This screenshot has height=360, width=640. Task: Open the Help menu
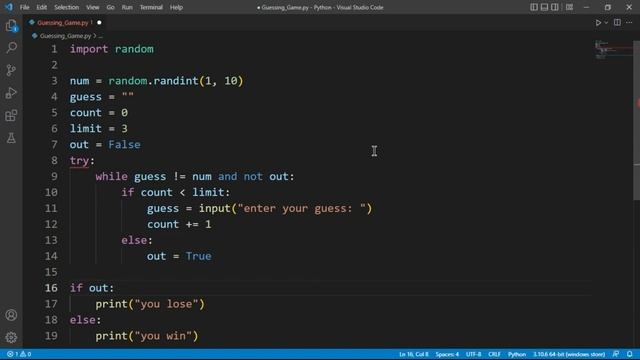(176, 7)
